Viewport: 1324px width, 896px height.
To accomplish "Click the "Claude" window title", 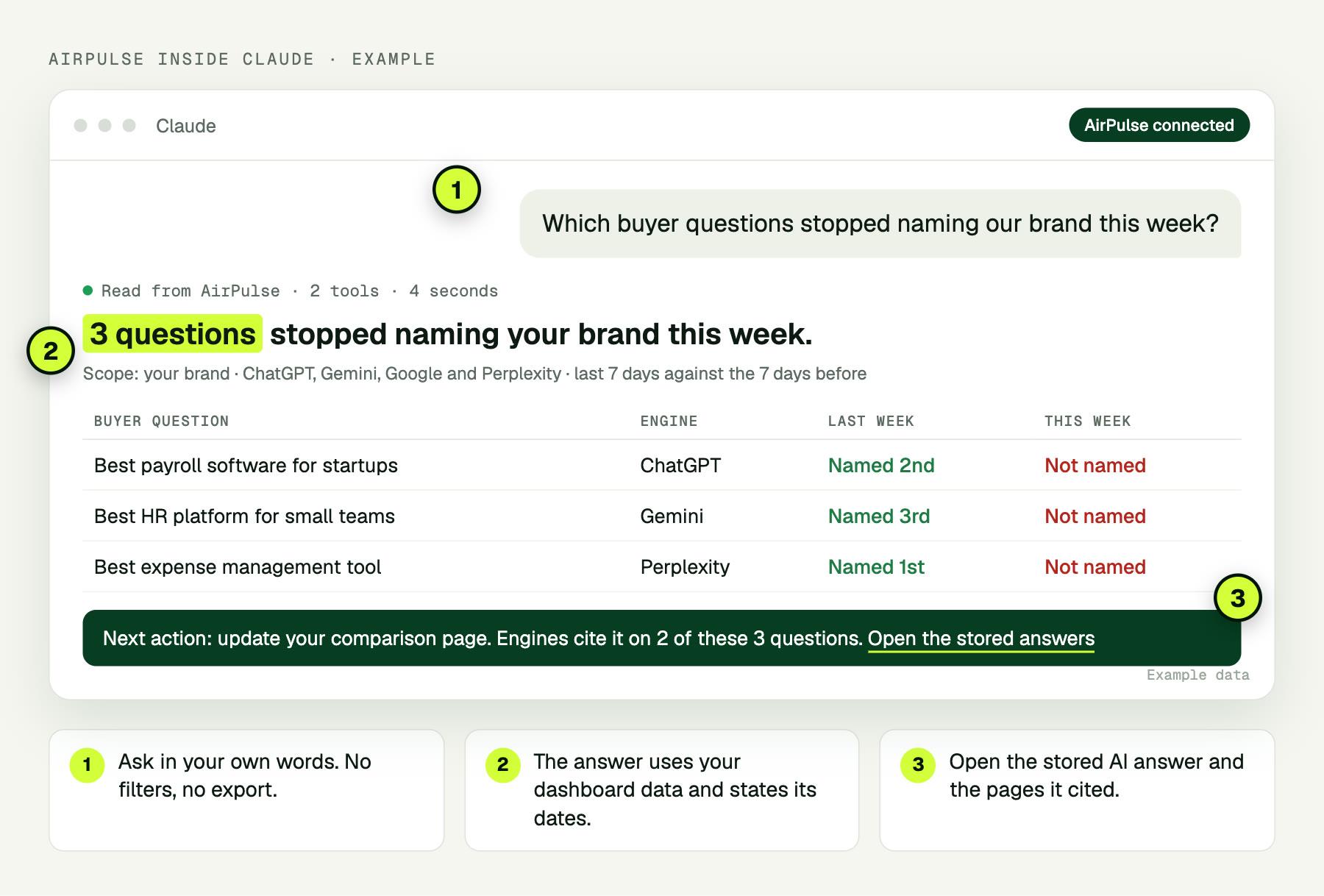I will [185, 126].
